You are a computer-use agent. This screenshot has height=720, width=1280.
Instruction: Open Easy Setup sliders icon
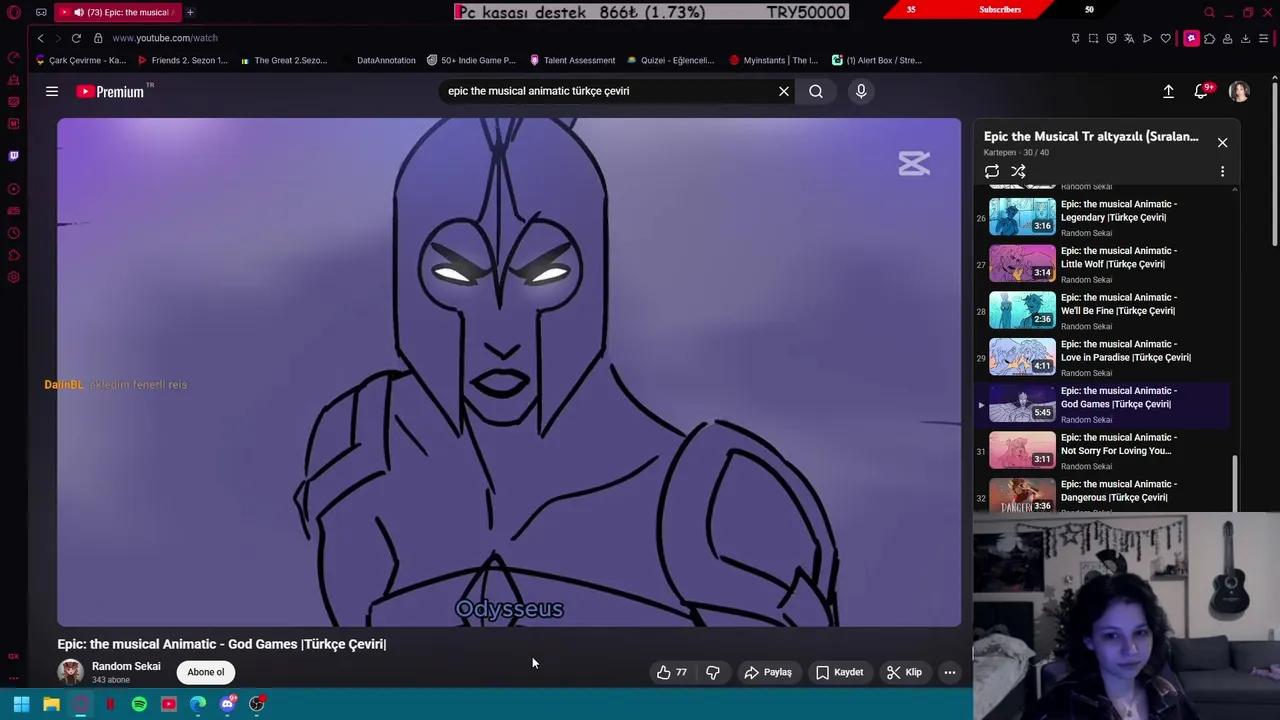point(1264,38)
